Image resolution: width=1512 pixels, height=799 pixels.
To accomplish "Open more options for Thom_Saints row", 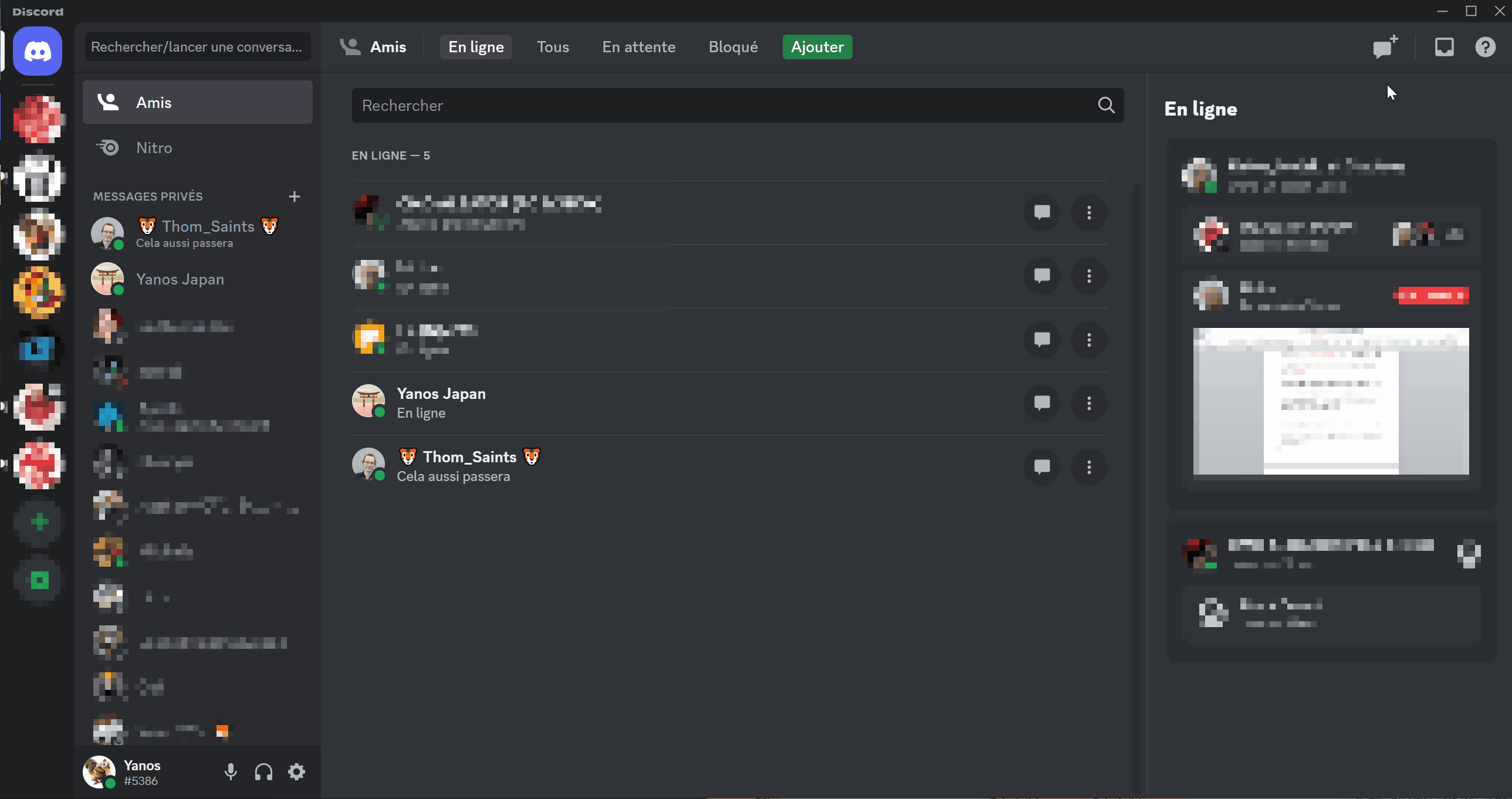I will click(x=1089, y=467).
